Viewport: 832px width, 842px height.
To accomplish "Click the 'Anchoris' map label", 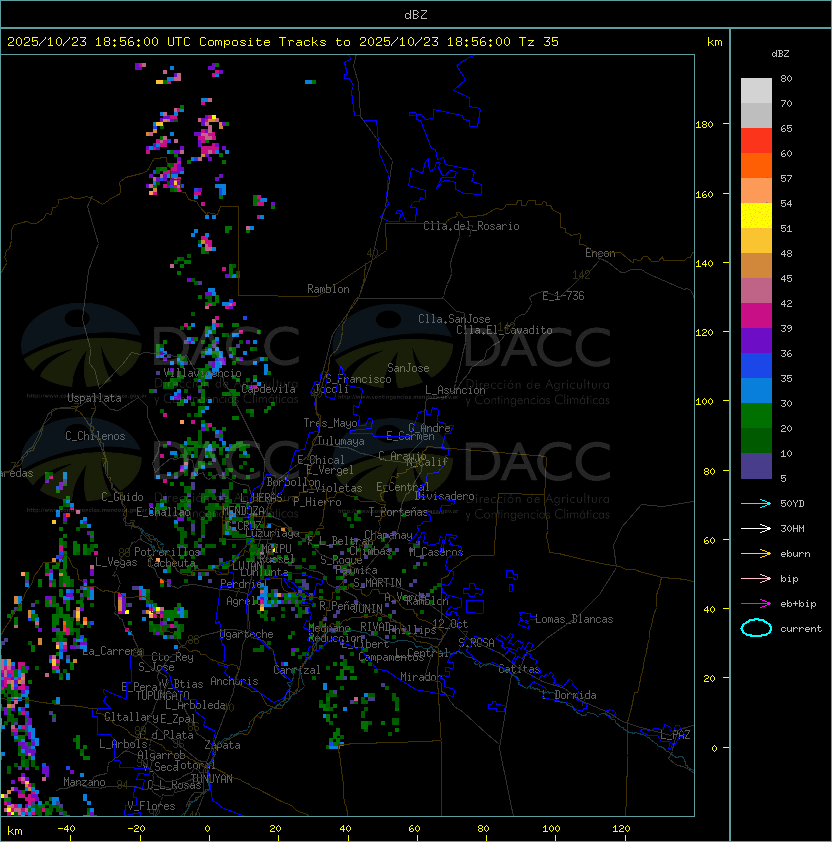I will (234, 681).
